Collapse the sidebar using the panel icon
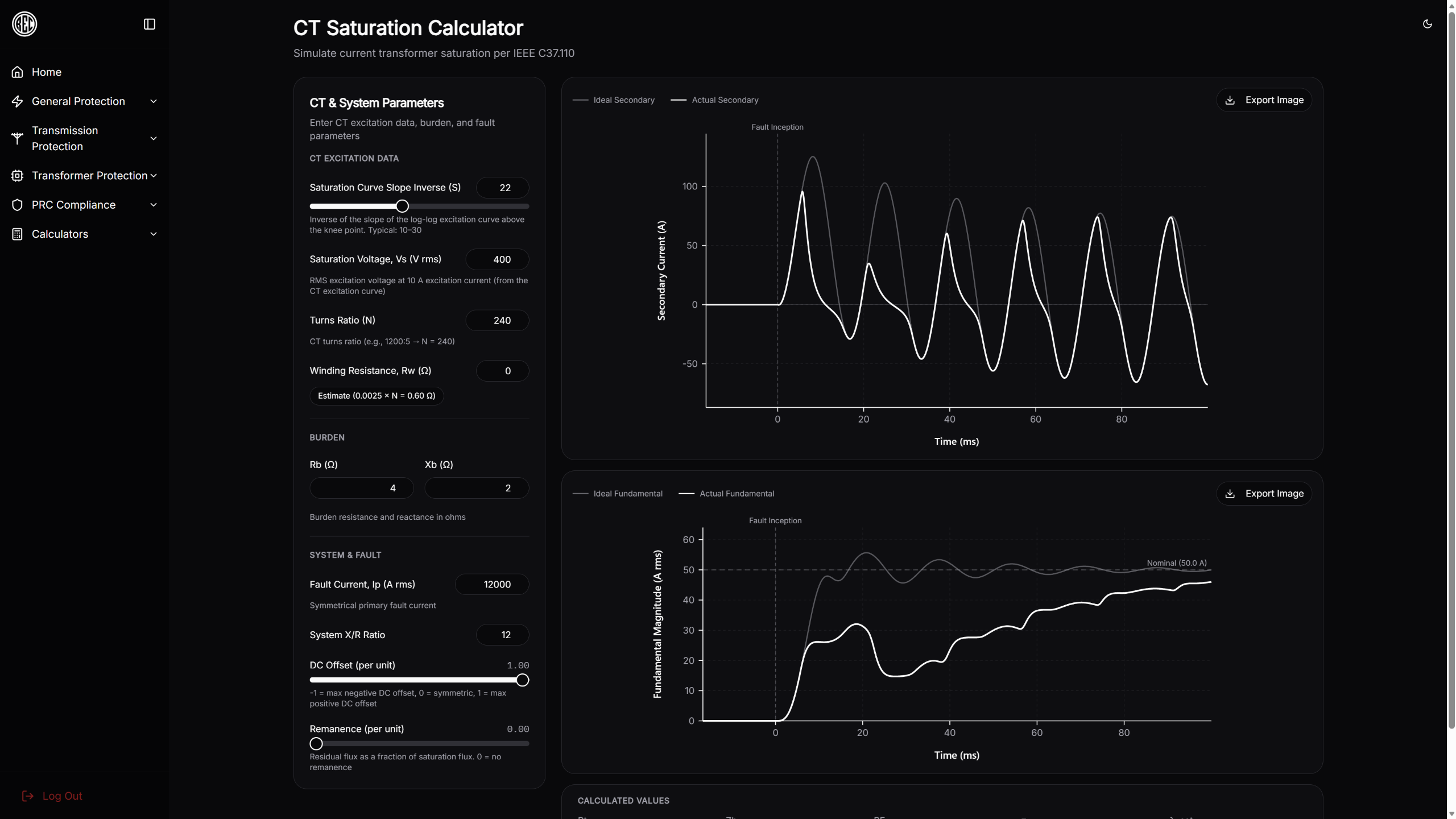Image resolution: width=1456 pixels, height=819 pixels. click(x=149, y=24)
